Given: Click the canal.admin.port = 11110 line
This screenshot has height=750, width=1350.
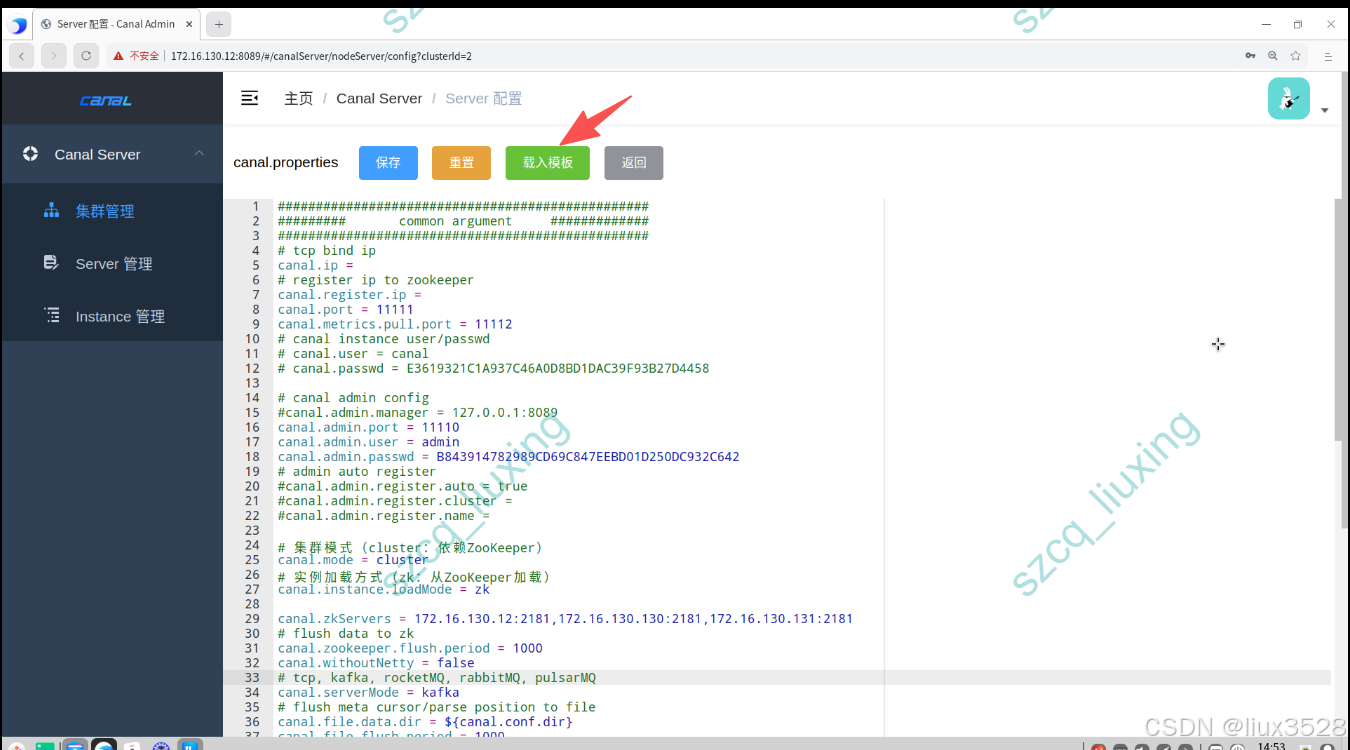Looking at the screenshot, I should [x=369, y=427].
